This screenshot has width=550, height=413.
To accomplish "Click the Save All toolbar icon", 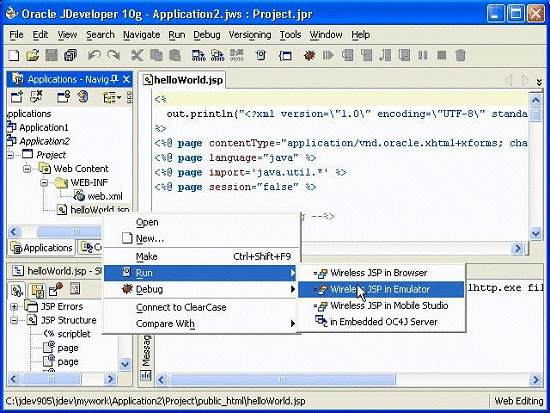I will click(x=71, y=55).
